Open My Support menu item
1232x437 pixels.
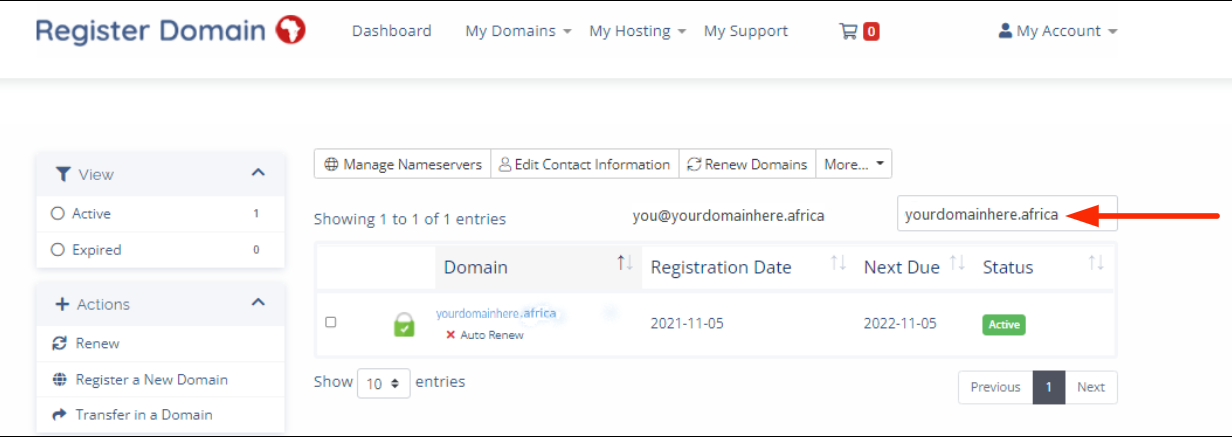coord(745,31)
